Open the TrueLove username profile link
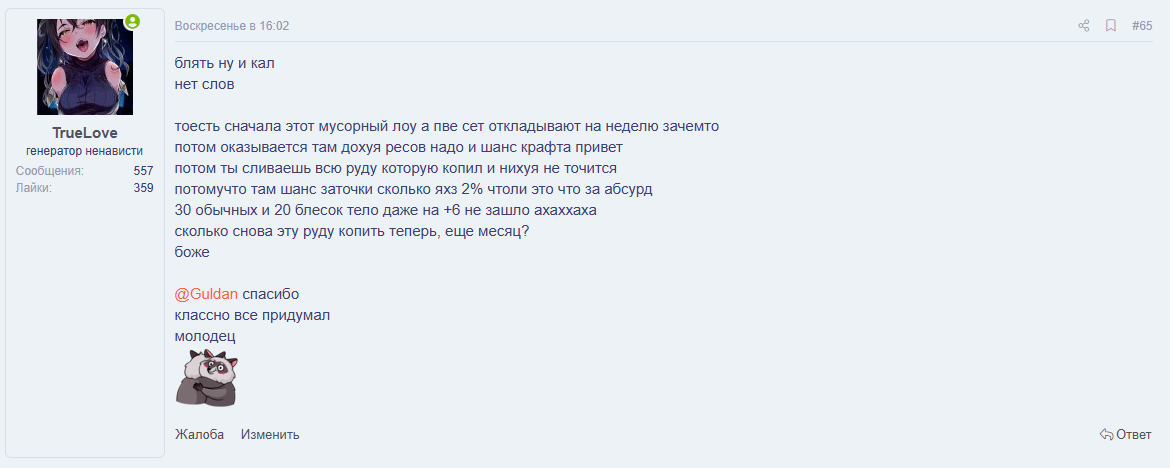The height and width of the screenshot is (468, 1170). pyautogui.click(x=84, y=133)
